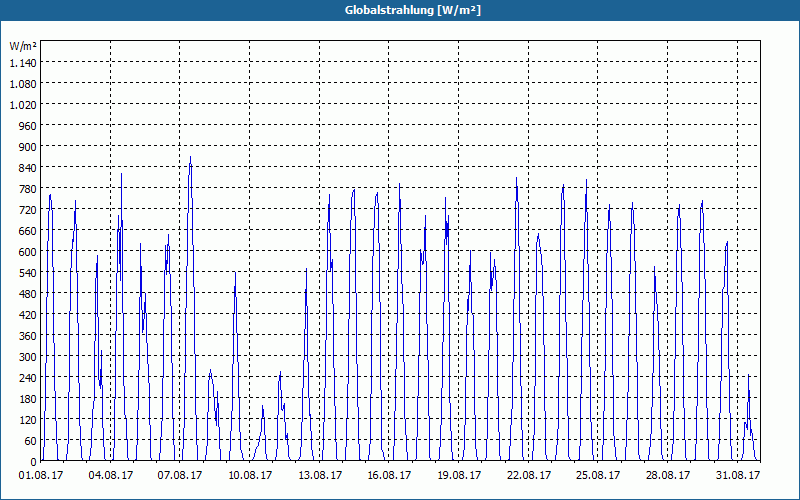Select the 1.020 y-axis value
The width and height of the screenshot is (800, 500).
[23, 105]
